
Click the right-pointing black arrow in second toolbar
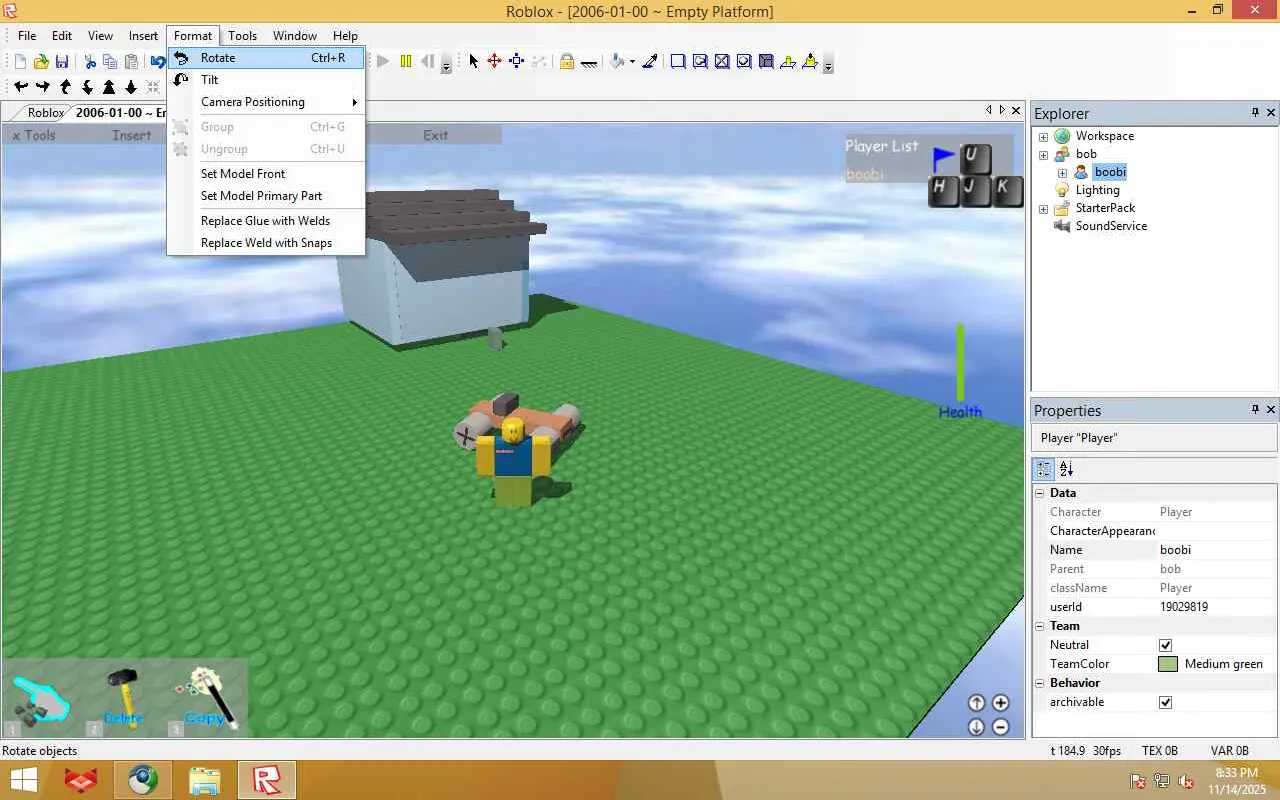coord(42,87)
